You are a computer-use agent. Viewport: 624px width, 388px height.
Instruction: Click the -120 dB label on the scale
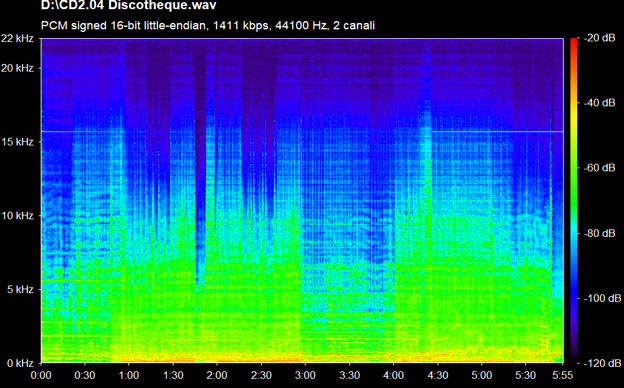click(602, 363)
